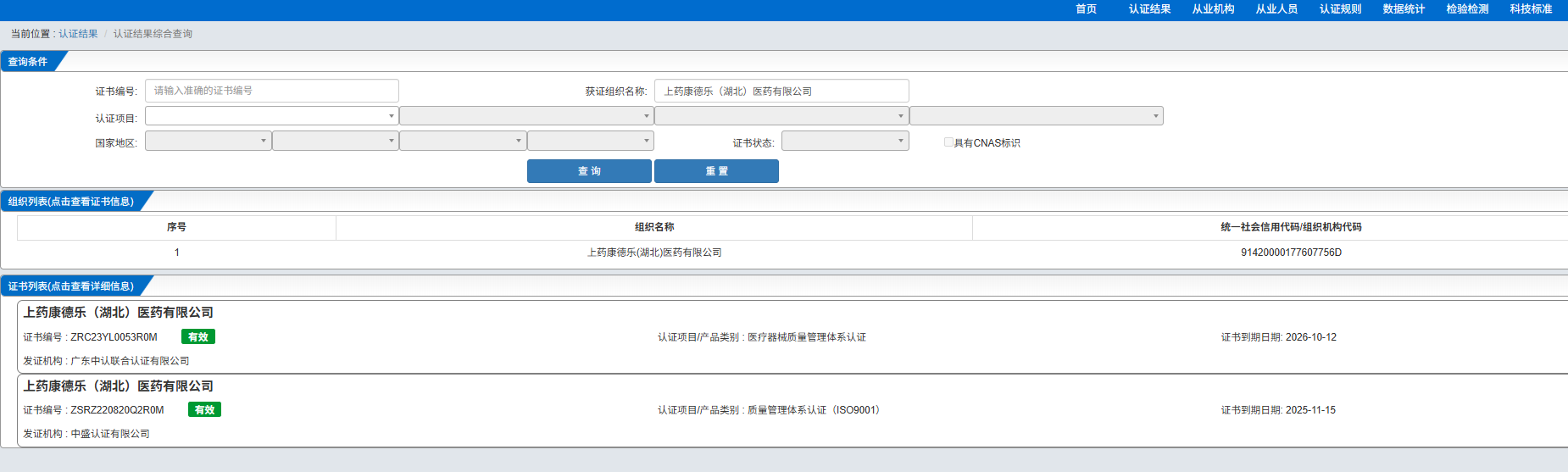The height and width of the screenshot is (472, 1568).
Task: Click second certificate card company title
Action: 119,386
